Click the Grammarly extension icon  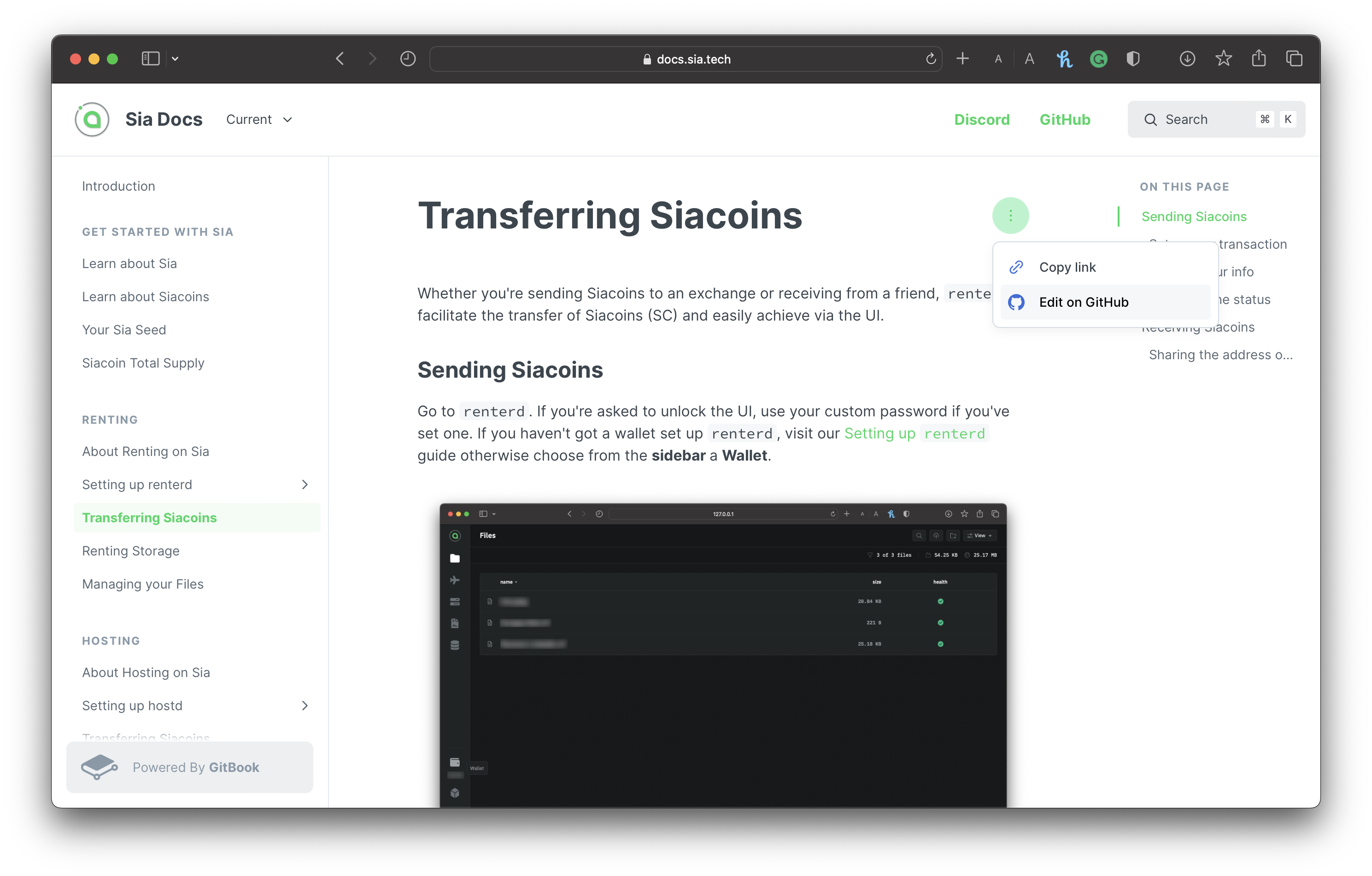[x=1098, y=58]
